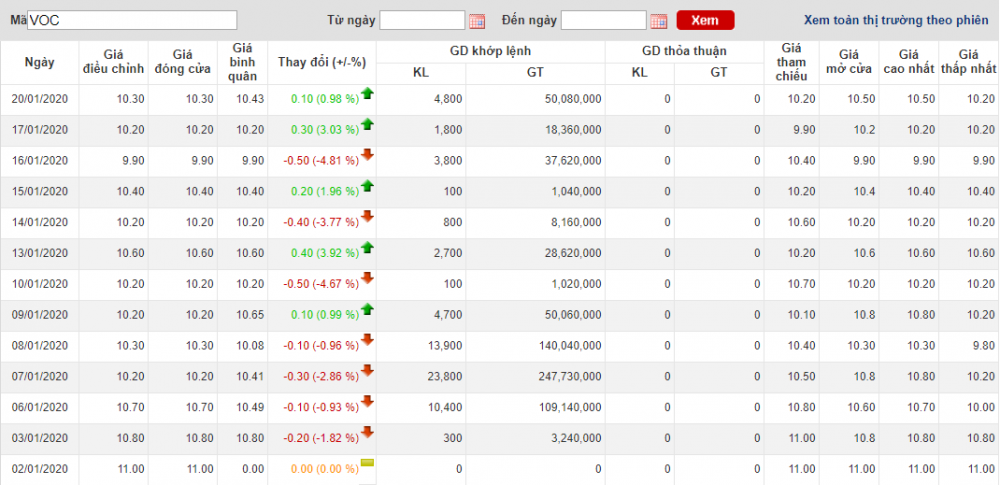Click the green up arrow on 09/01/2020 row
This screenshot has width=1000, height=485.
pos(367,309)
